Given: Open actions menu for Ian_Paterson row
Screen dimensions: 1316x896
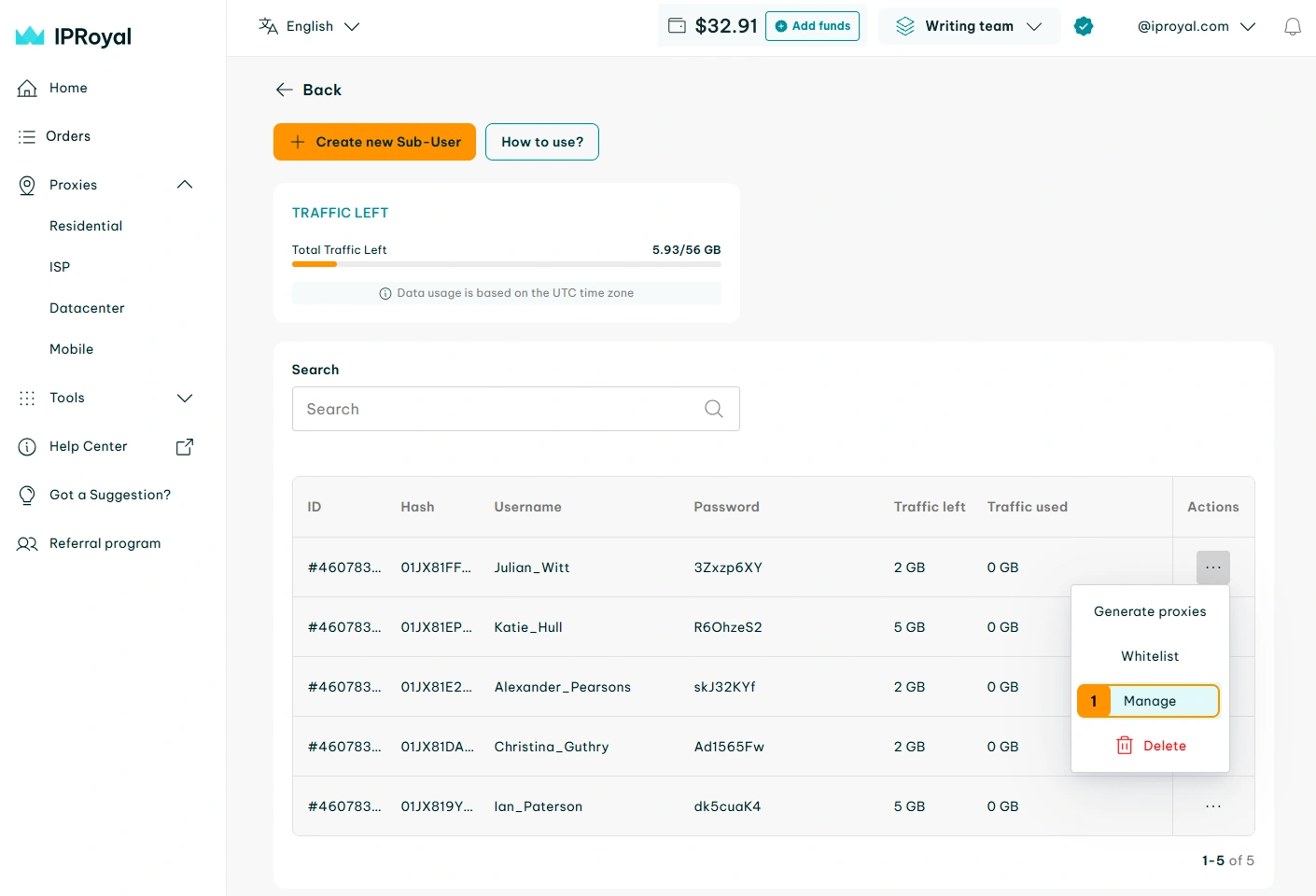Looking at the screenshot, I should (1213, 806).
